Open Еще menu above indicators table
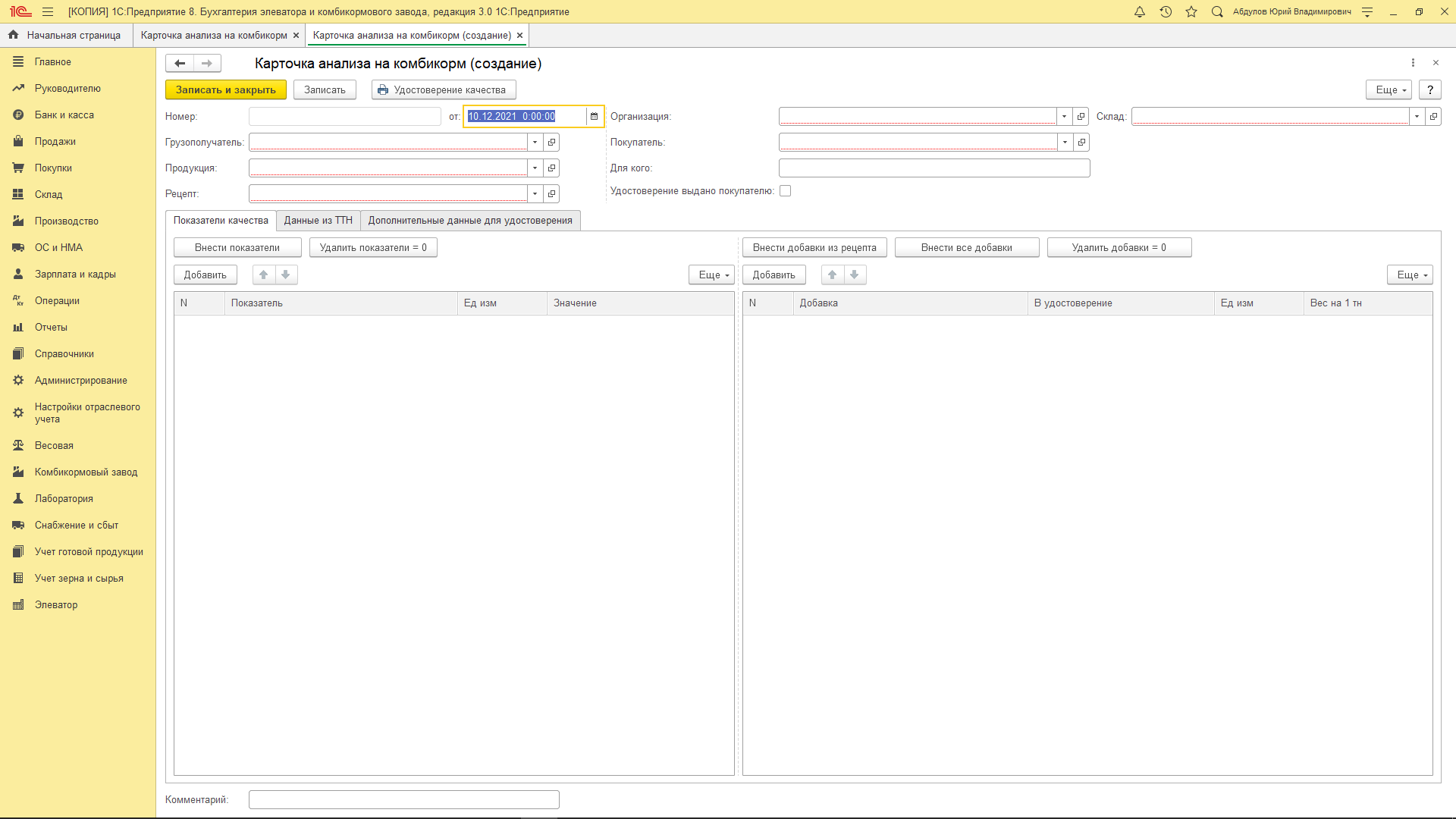This screenshot has height=819, width=1456. (711, 275)
